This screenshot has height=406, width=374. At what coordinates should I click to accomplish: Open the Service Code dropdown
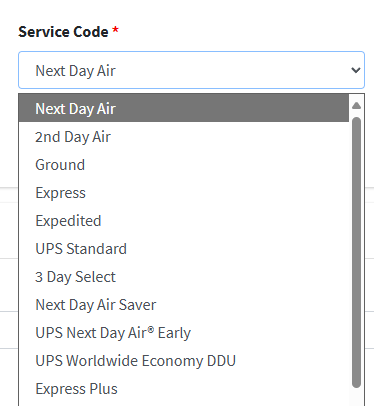pos(191,70)
